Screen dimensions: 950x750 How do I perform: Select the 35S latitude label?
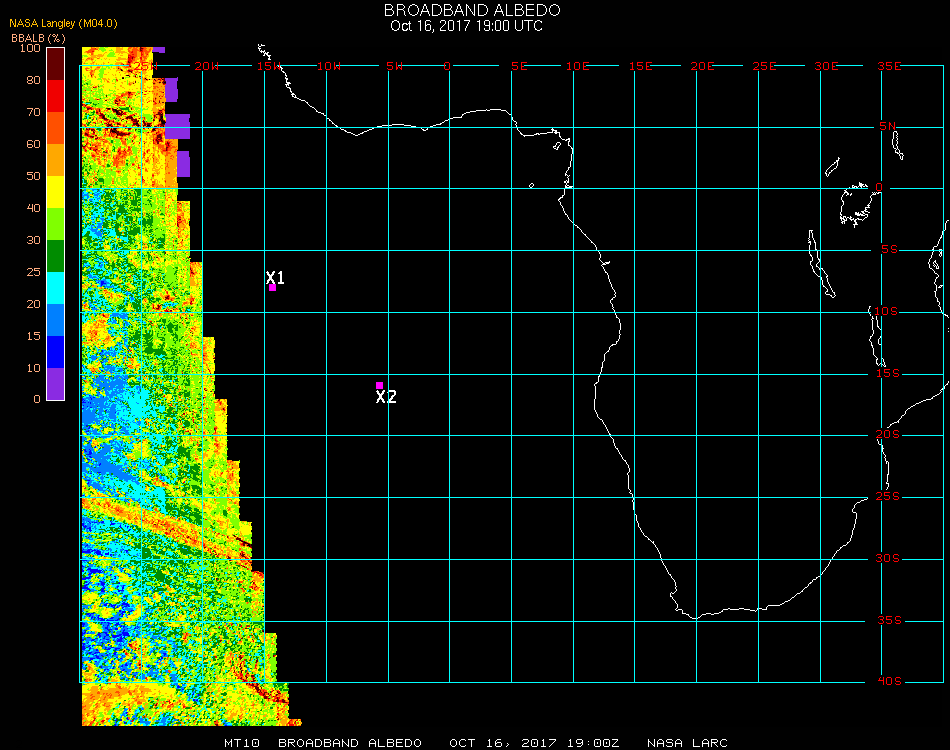(x=889, y=620)
